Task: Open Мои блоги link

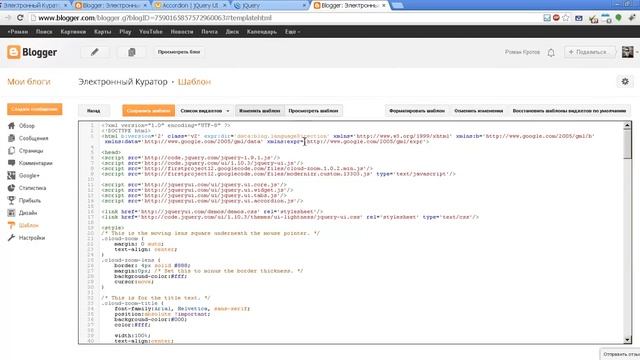Action: click(29, 82)
